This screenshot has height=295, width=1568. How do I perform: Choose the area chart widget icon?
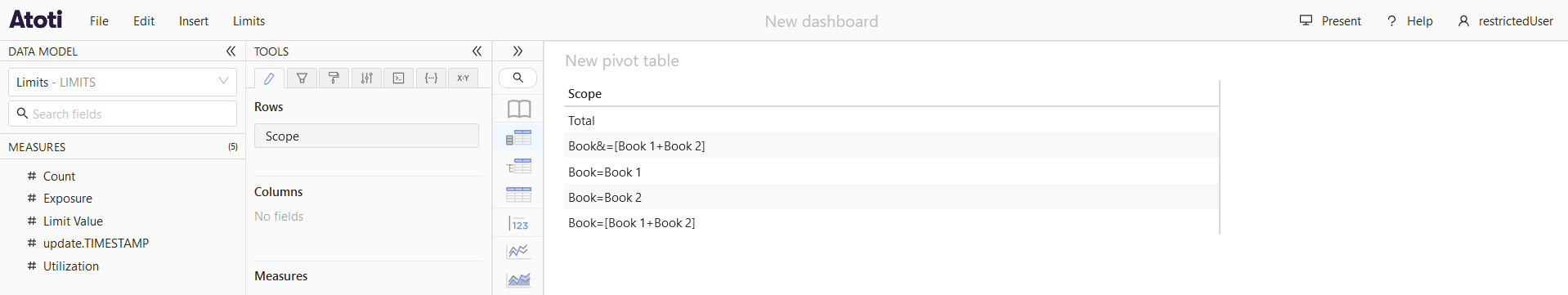pos(518,280)
